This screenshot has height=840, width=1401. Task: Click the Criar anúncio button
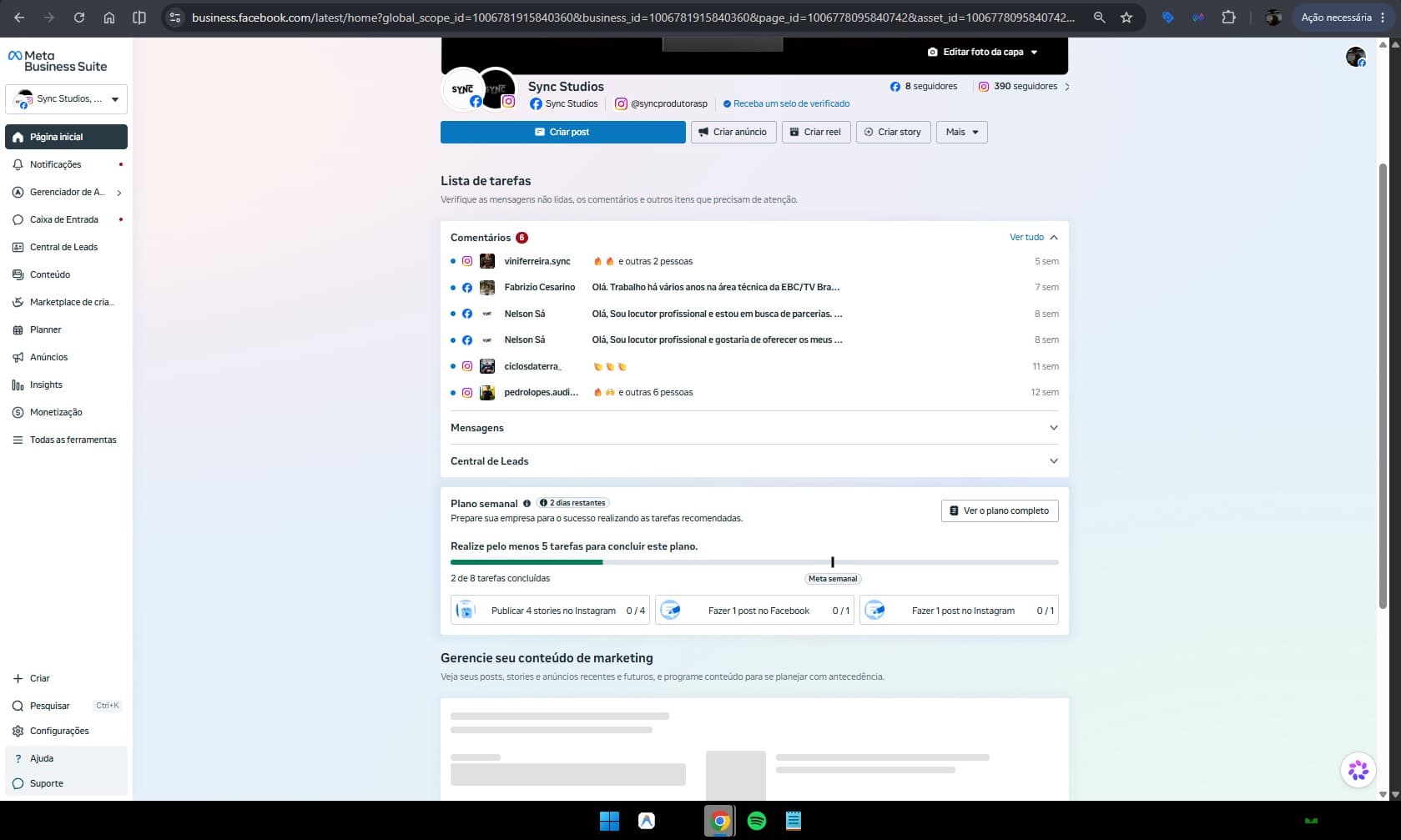(733, 132)
